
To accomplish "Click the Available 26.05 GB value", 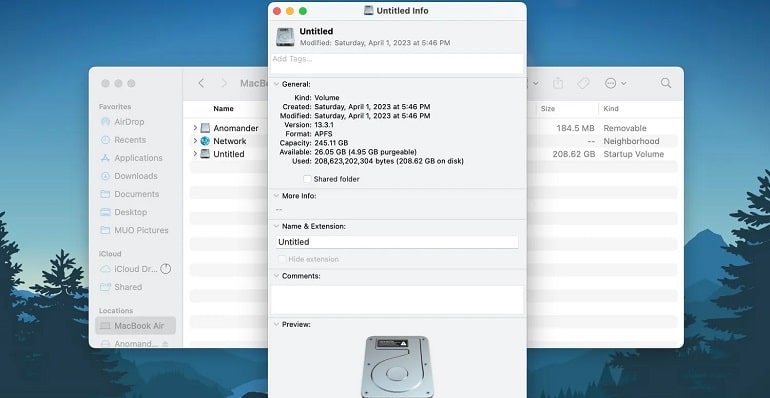I will click(x=365, y=152).
